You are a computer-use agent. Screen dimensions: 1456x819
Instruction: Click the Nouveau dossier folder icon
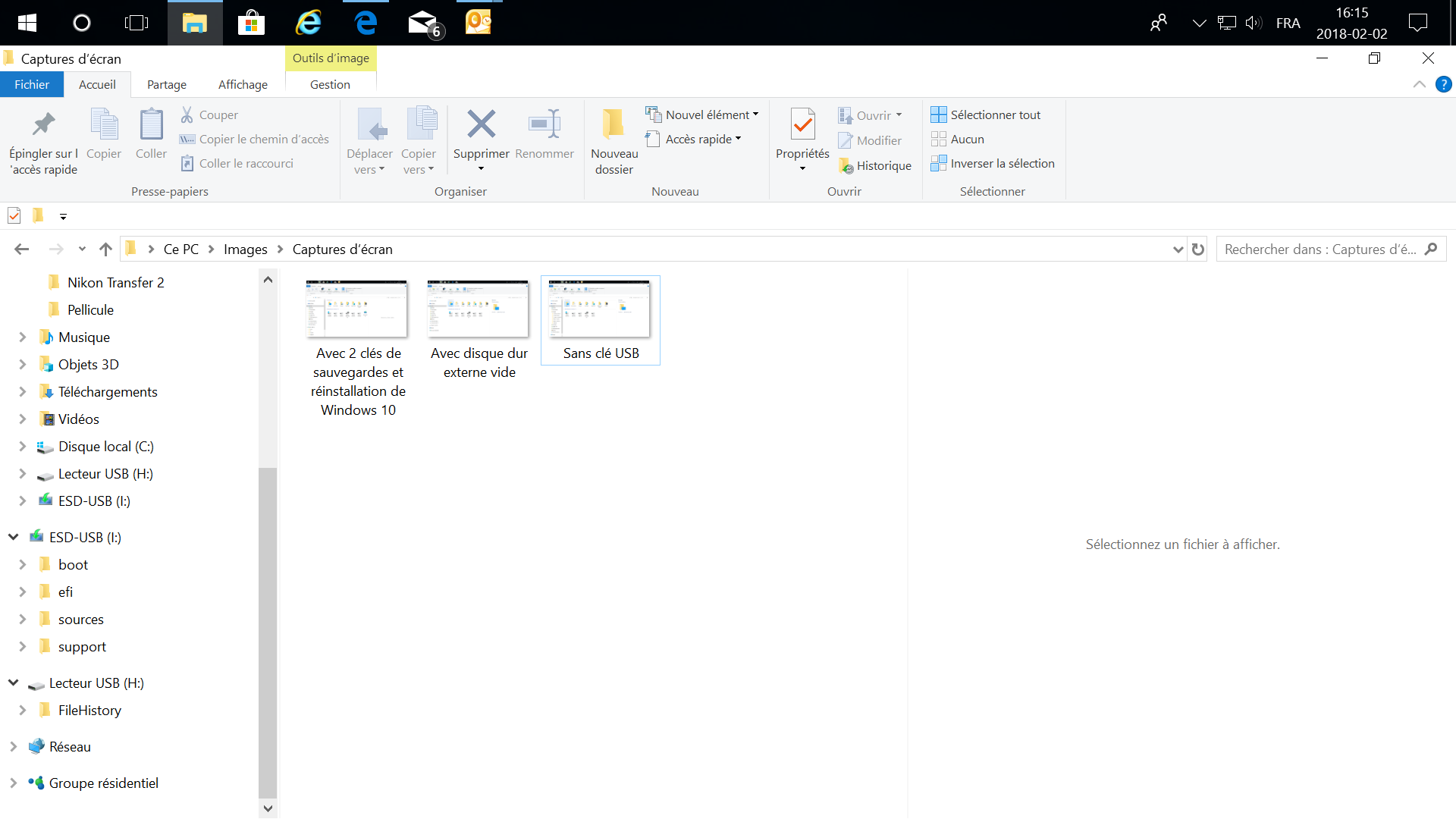613,125
